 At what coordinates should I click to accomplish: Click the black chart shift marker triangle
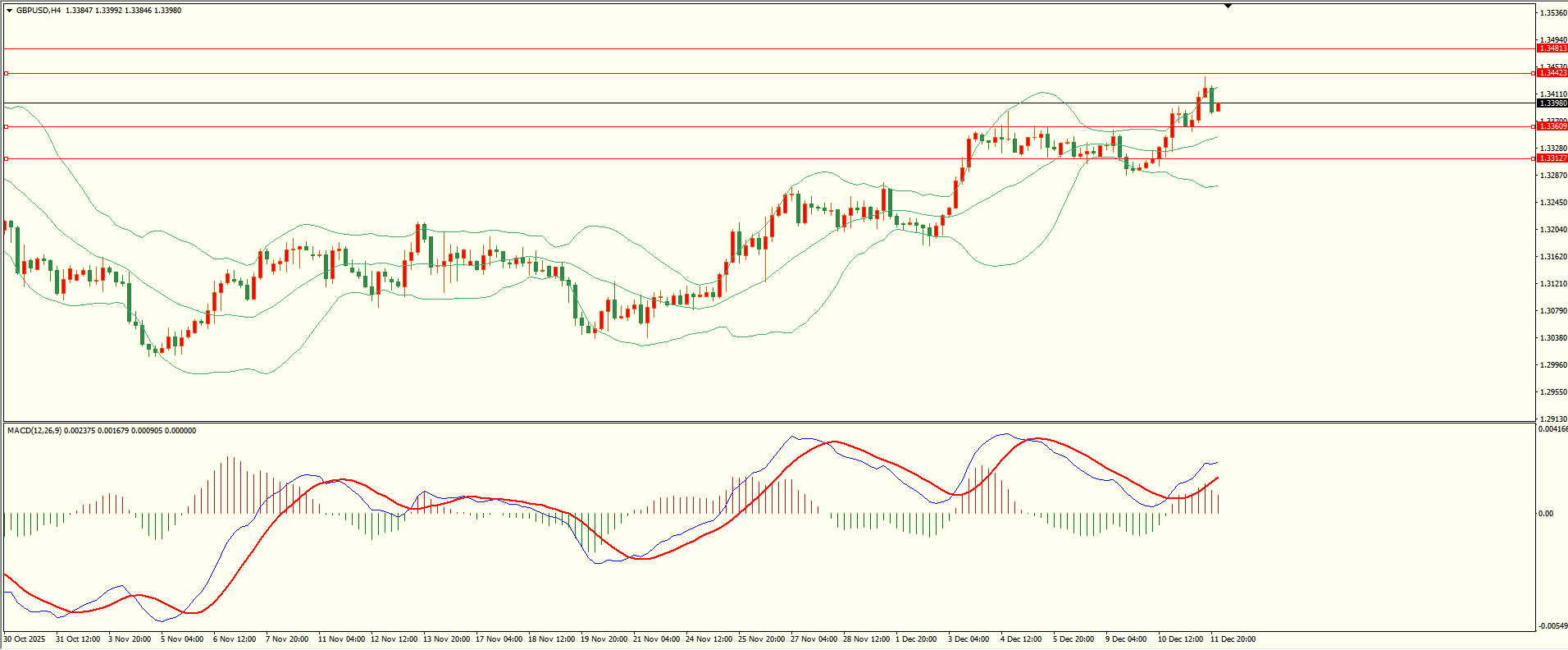tap(1228, 6)
